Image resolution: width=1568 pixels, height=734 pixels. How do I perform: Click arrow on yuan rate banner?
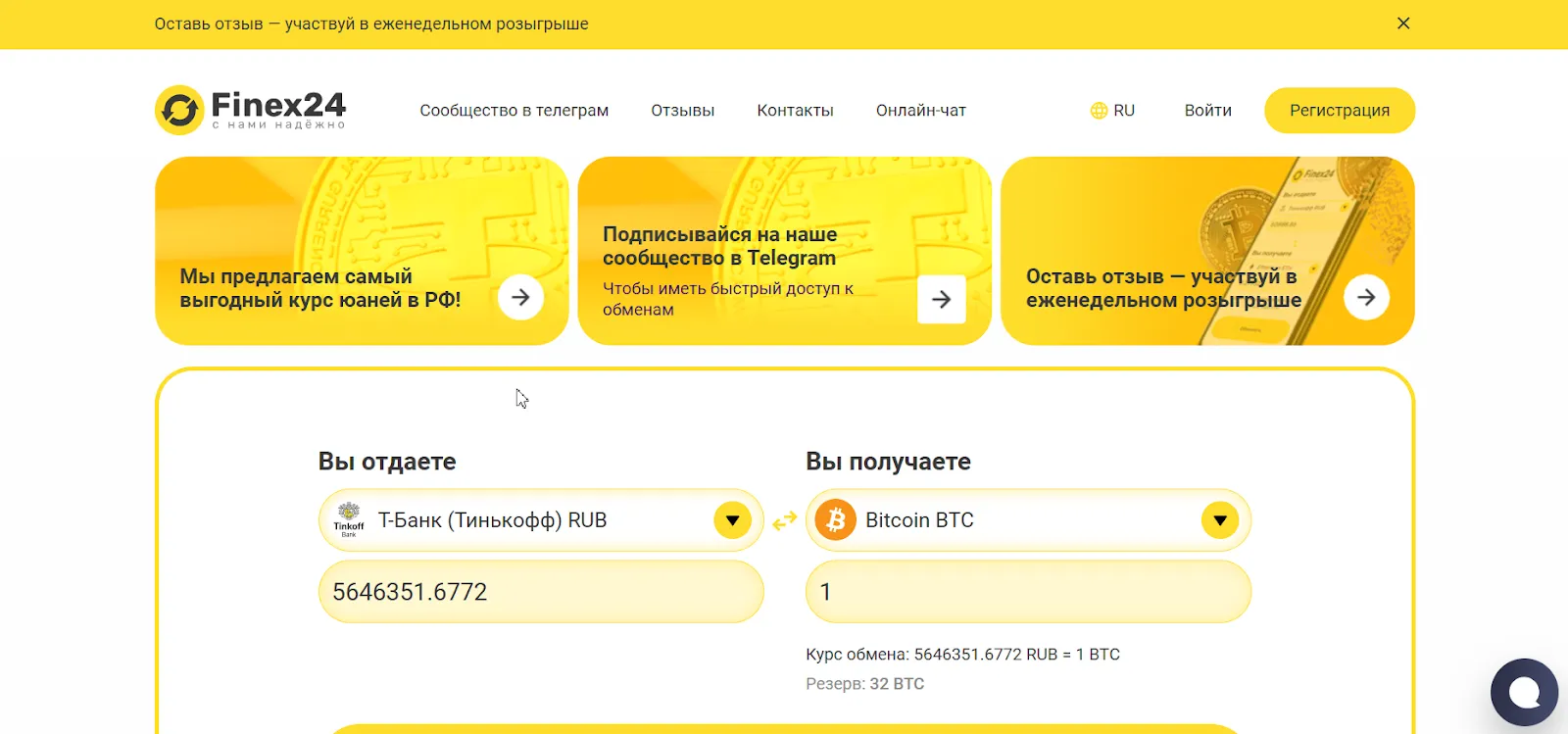point(520,297)
